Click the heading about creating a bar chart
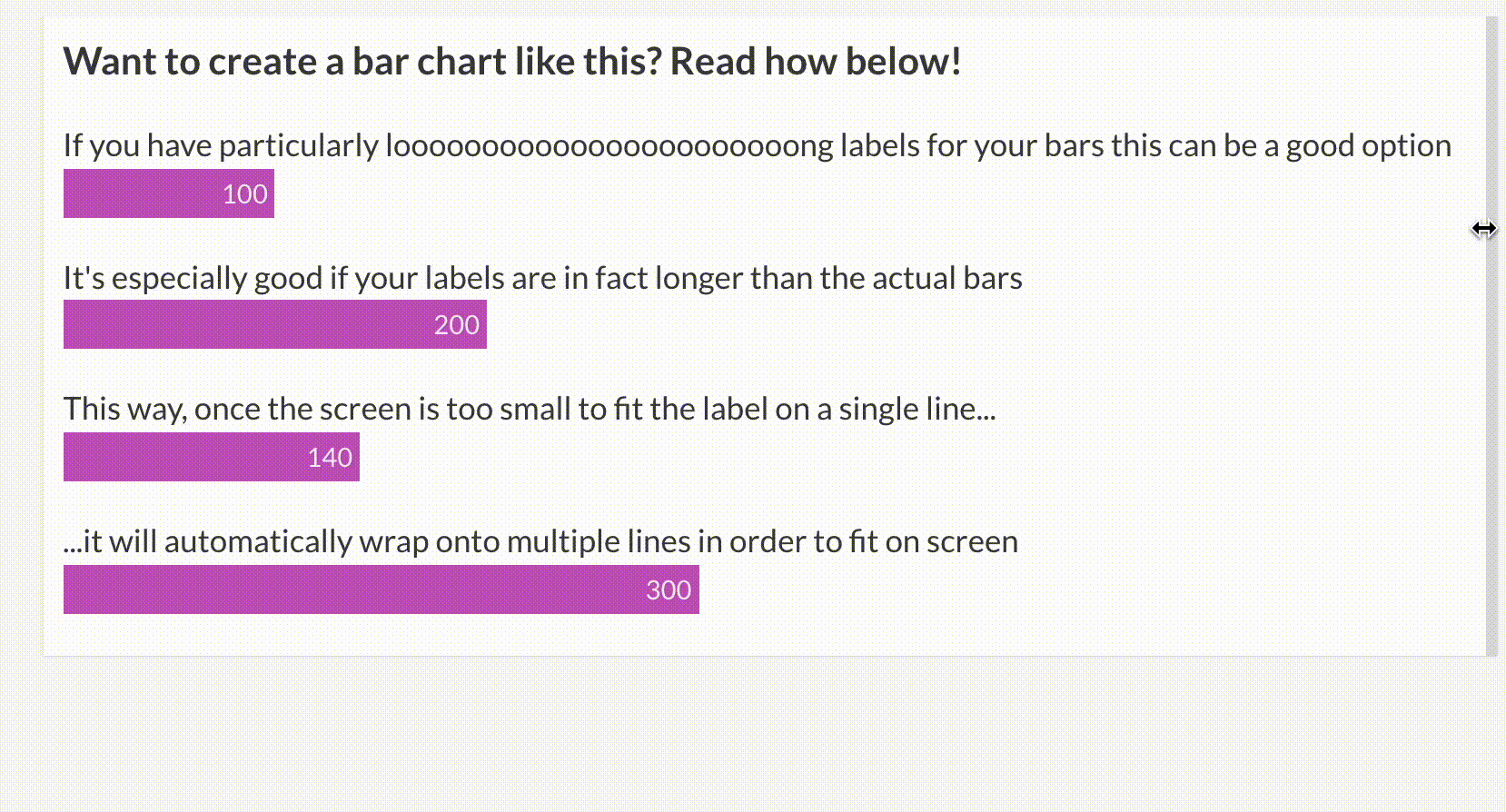 [512, 62]
